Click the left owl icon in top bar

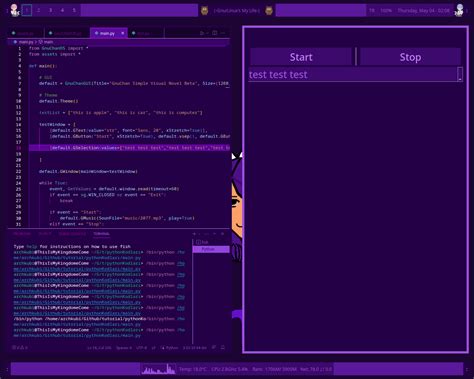[204, 11]
